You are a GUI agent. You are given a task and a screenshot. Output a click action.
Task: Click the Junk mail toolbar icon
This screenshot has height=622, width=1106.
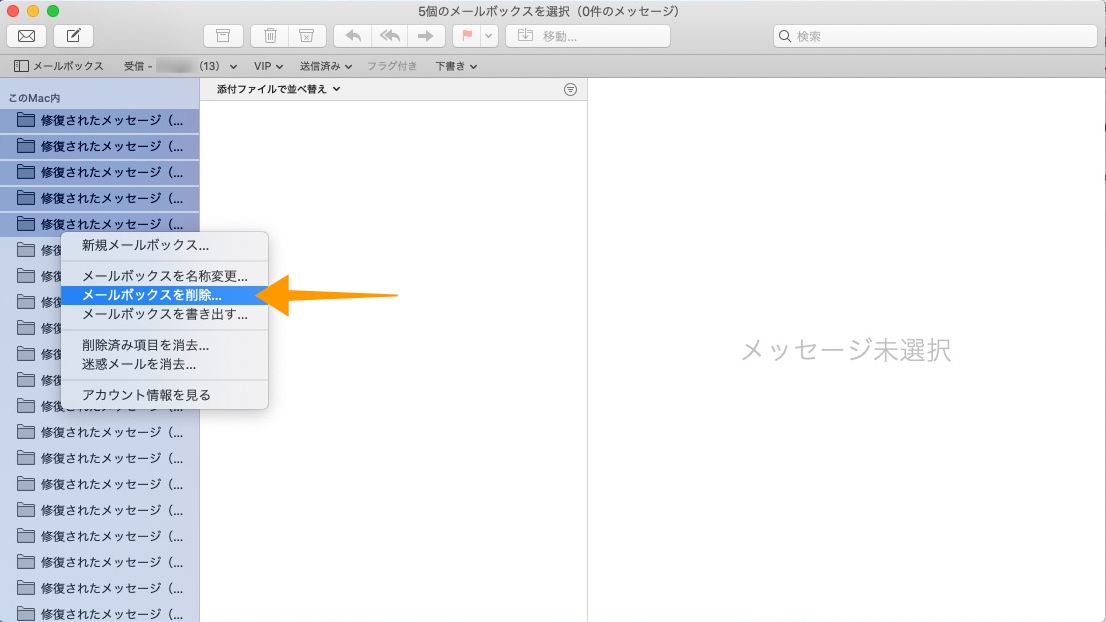coord(307,36)
